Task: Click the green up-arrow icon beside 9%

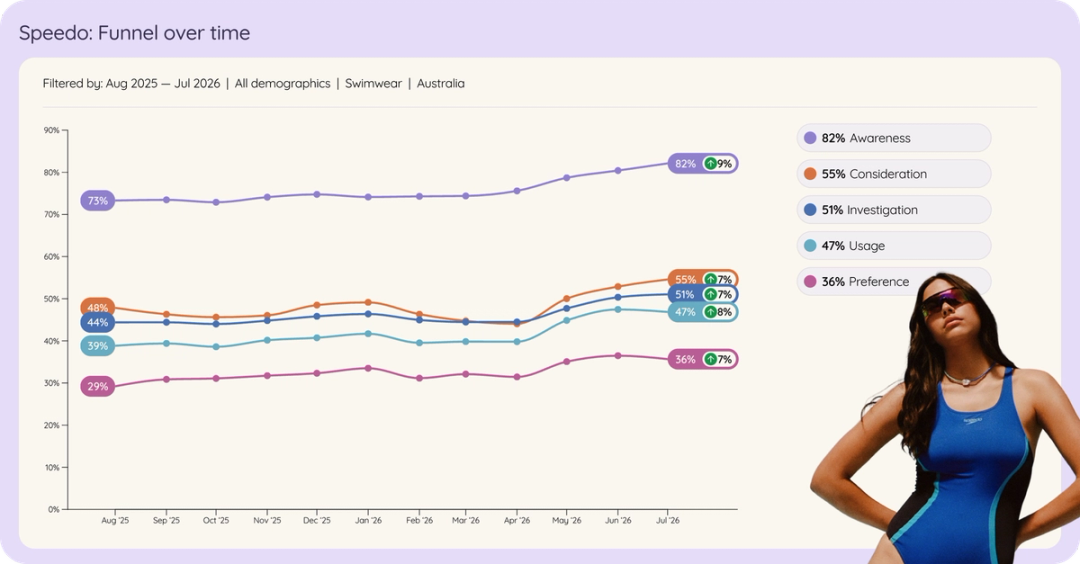Action: click(x=710, y=163)
